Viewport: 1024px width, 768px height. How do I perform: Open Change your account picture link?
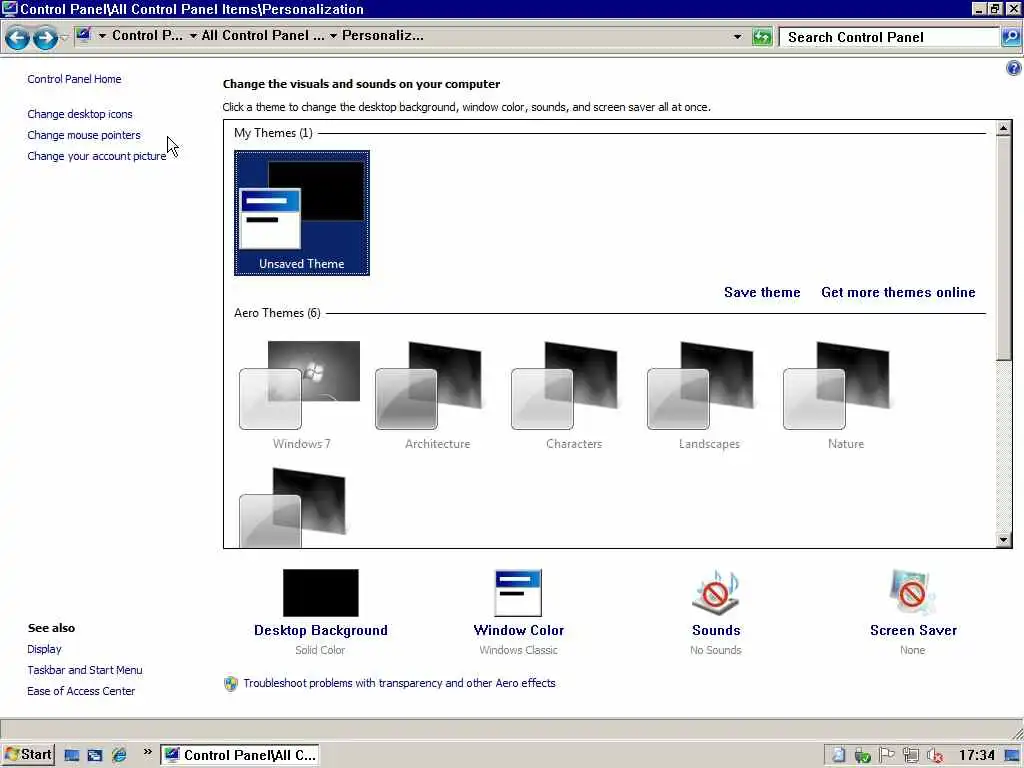point(97,156)
